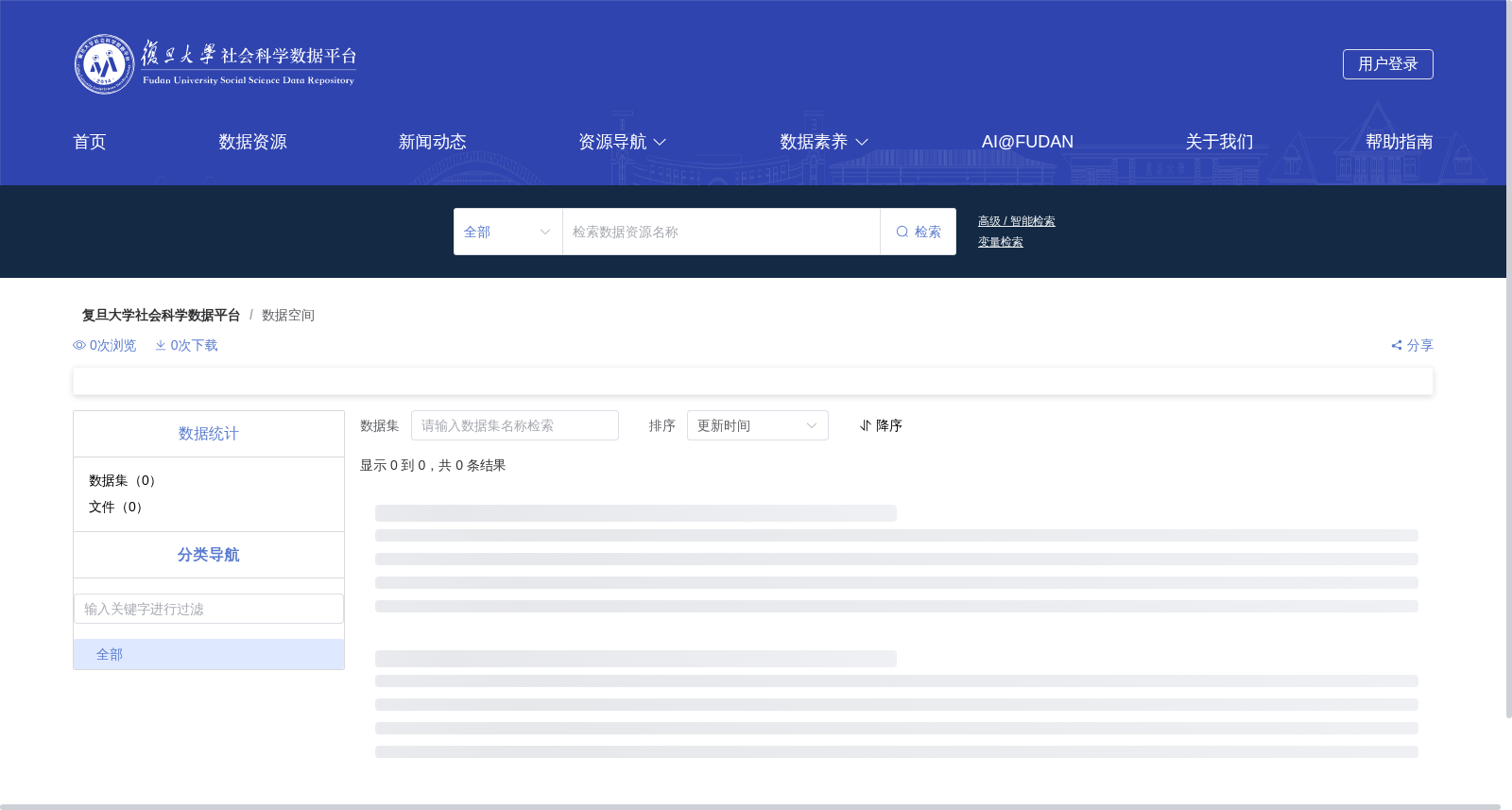
Task: Focus the 请输入数据集名称检索 field
Action: tap(515, 425)
